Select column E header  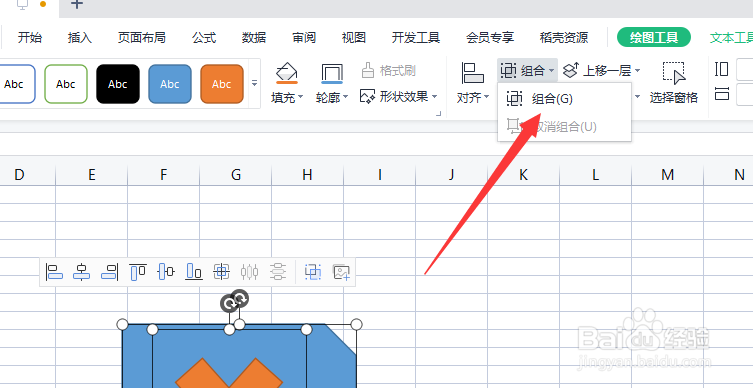(91, 175)
